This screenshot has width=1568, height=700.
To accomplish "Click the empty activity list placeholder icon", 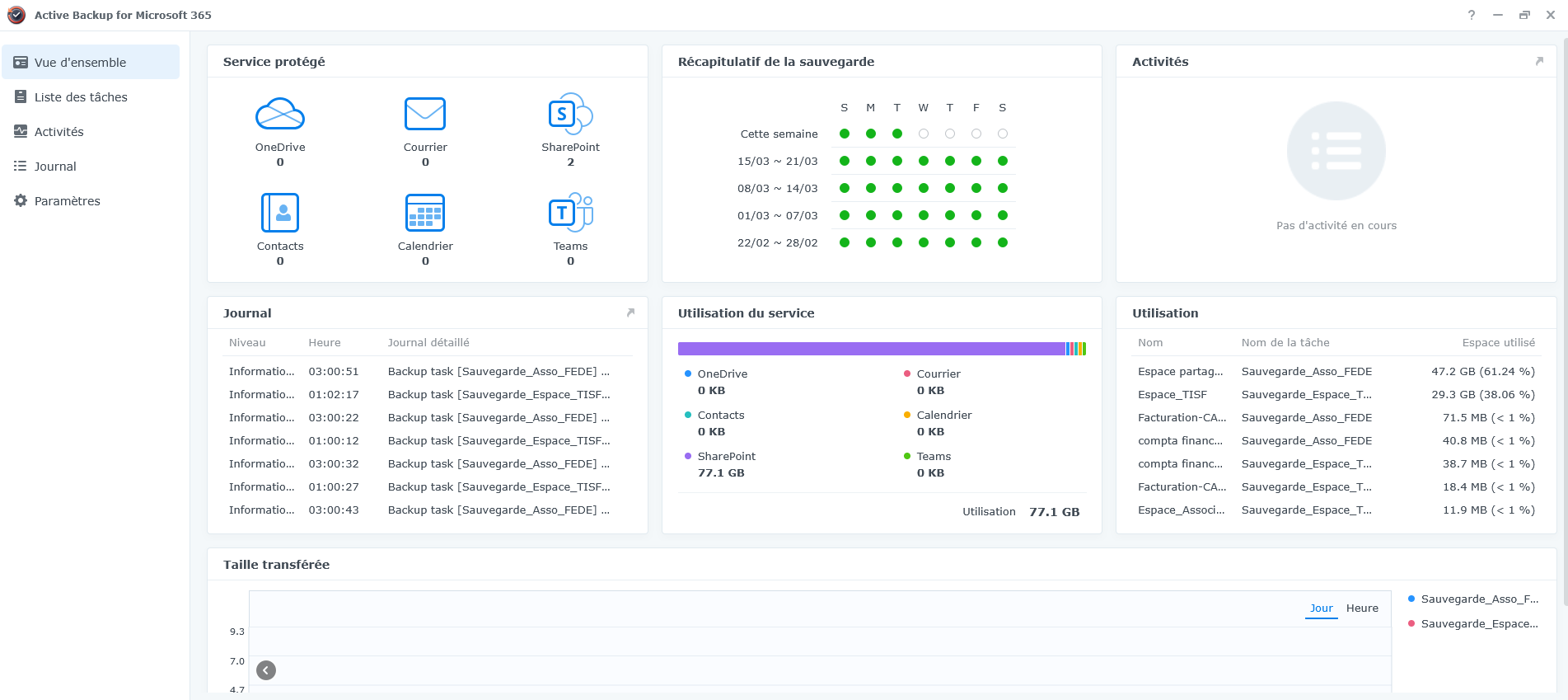I will [1336, 151].
